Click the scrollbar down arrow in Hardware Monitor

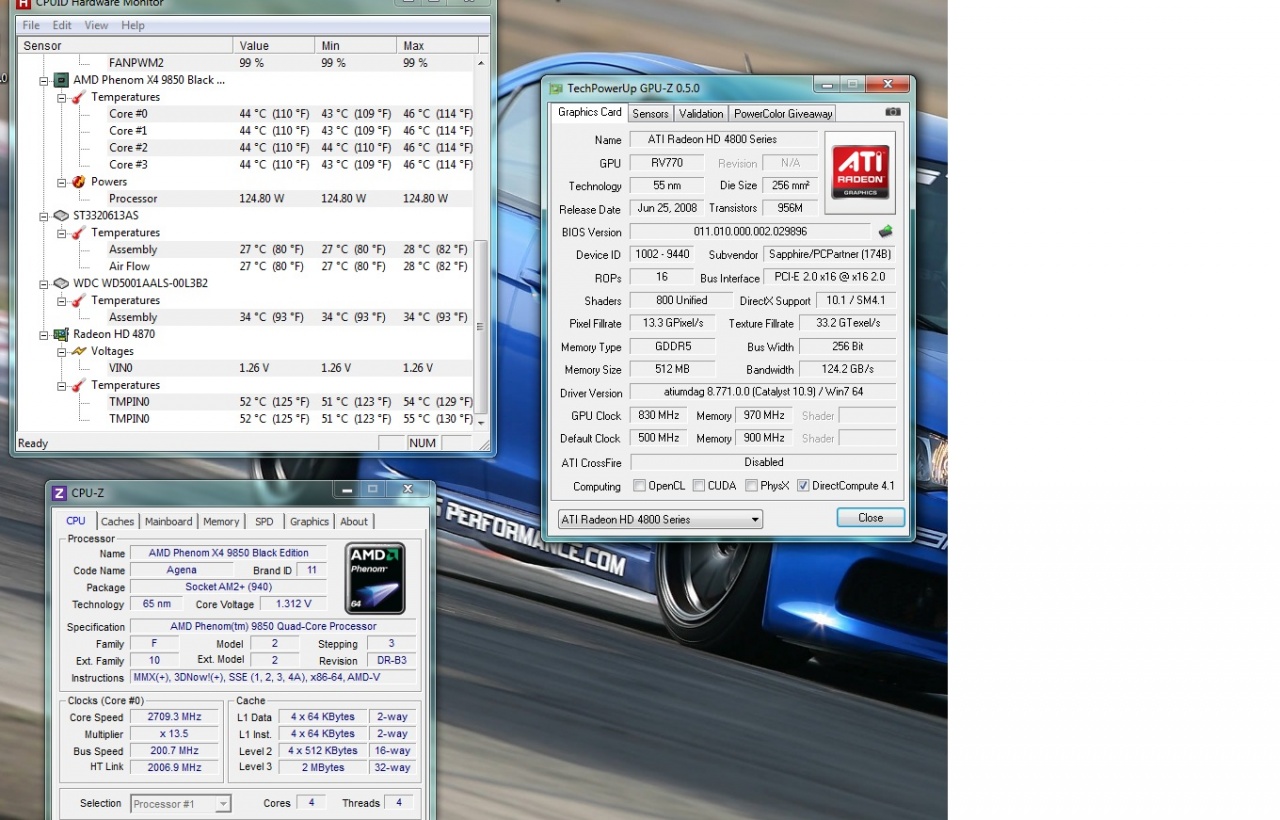(x=481, y=422)
